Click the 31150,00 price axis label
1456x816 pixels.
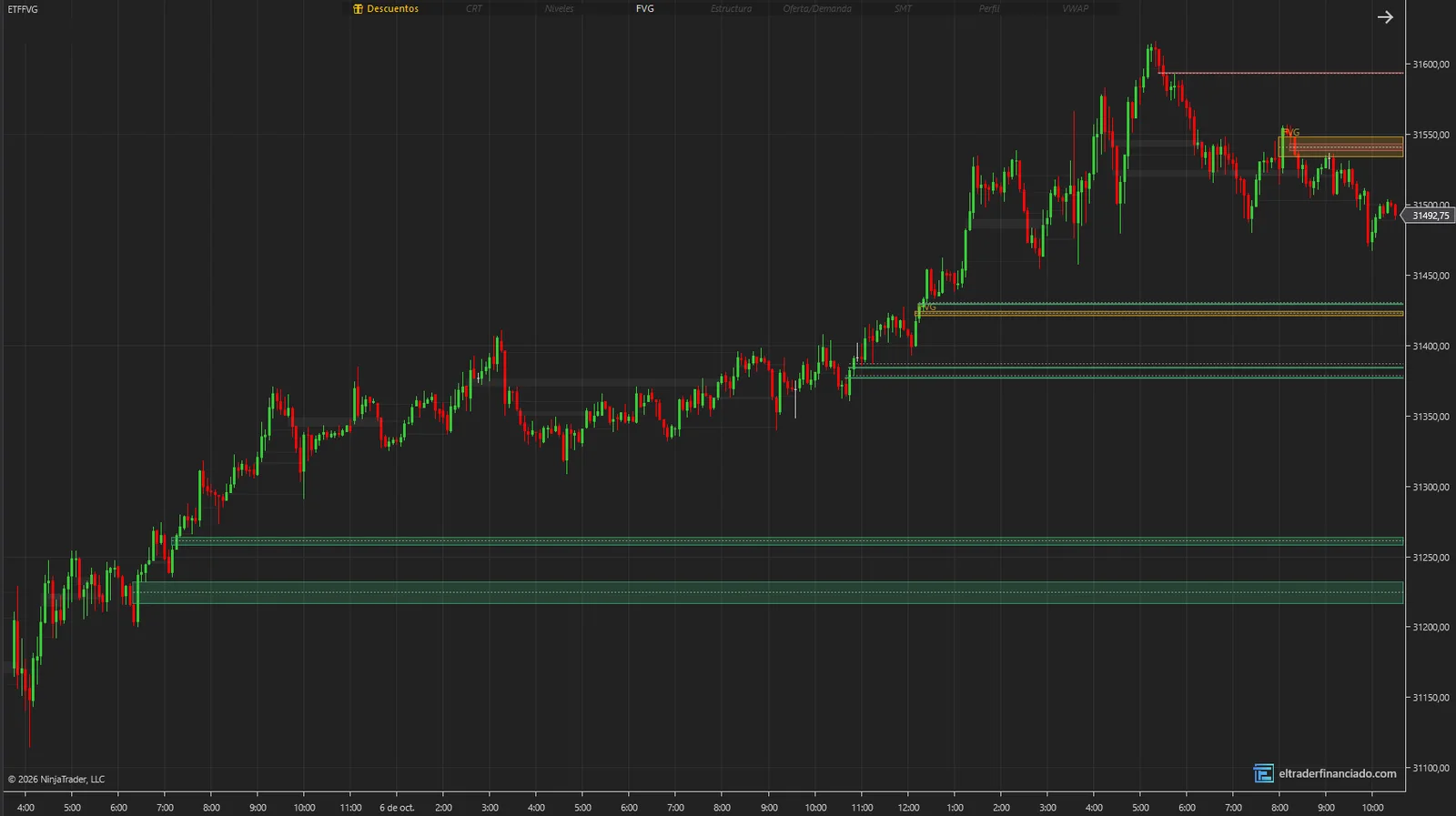1431,698
